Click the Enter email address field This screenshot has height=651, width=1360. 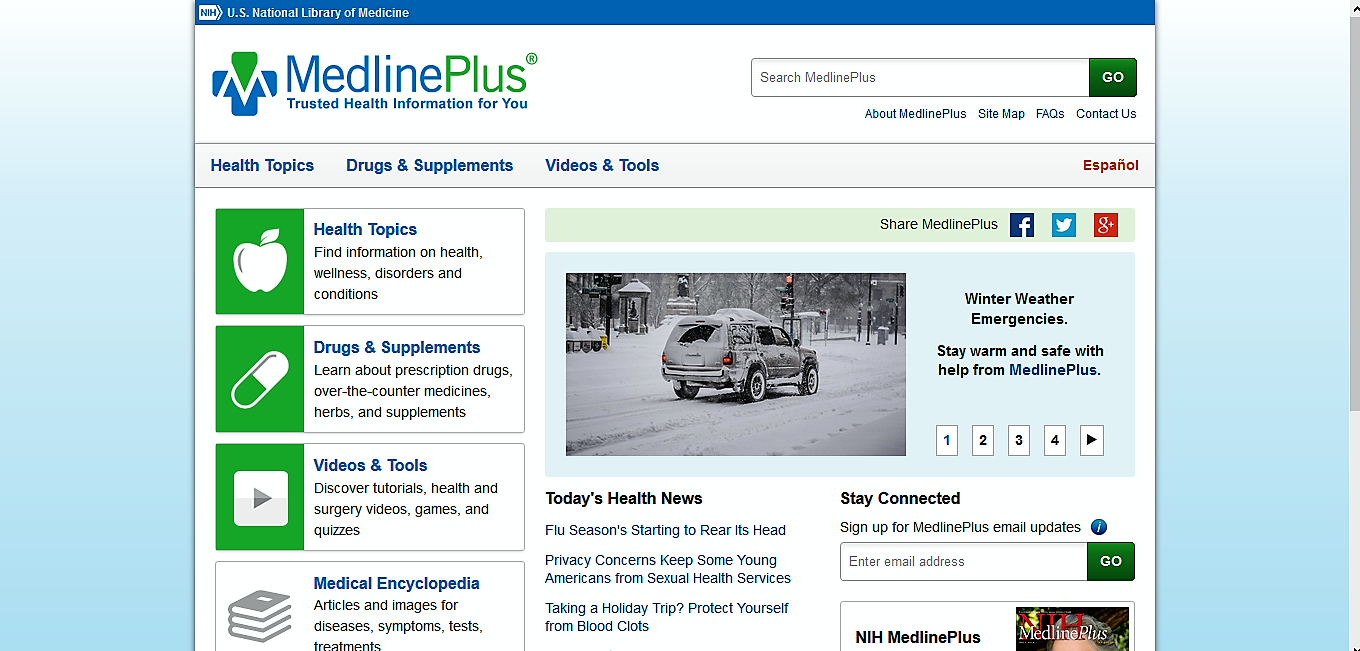pos(964,562)
